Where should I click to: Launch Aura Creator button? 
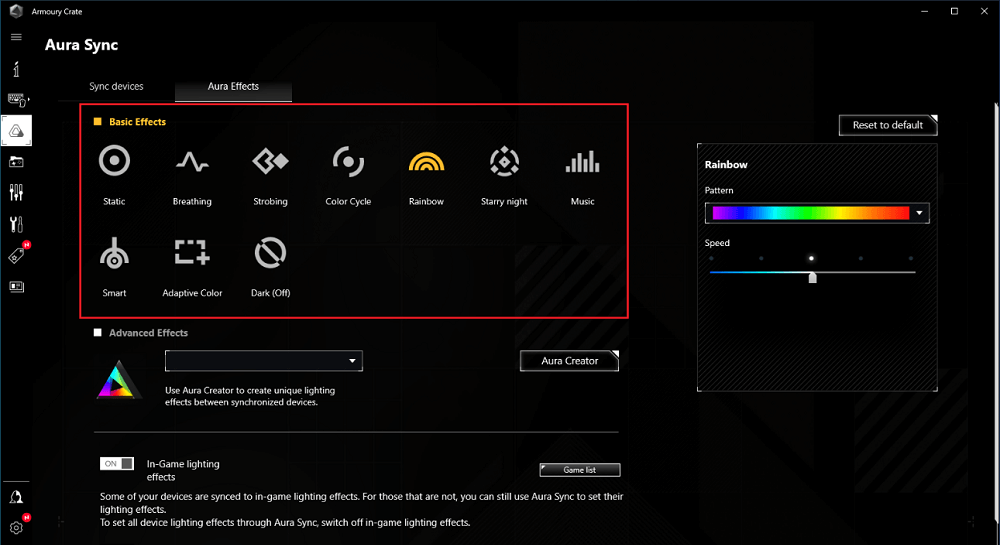pos(570,361)
